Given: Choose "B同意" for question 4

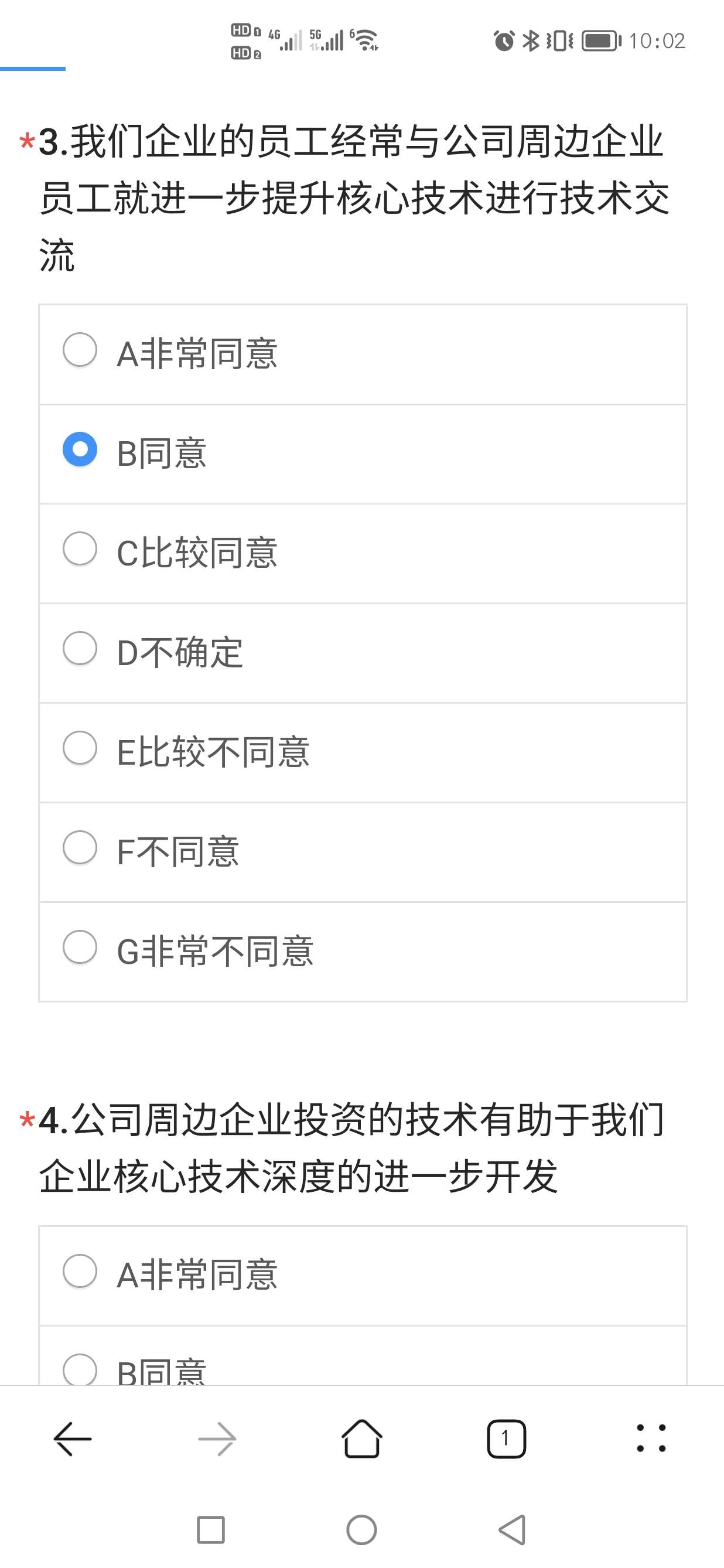Looking at the screenshot, I should click(x=80, y=1369).
